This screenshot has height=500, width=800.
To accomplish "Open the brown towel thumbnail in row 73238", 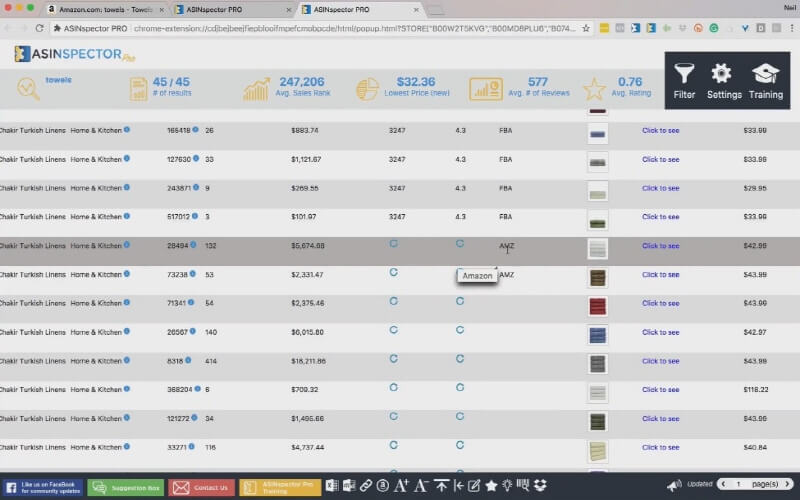I will [x=597, y=278].
